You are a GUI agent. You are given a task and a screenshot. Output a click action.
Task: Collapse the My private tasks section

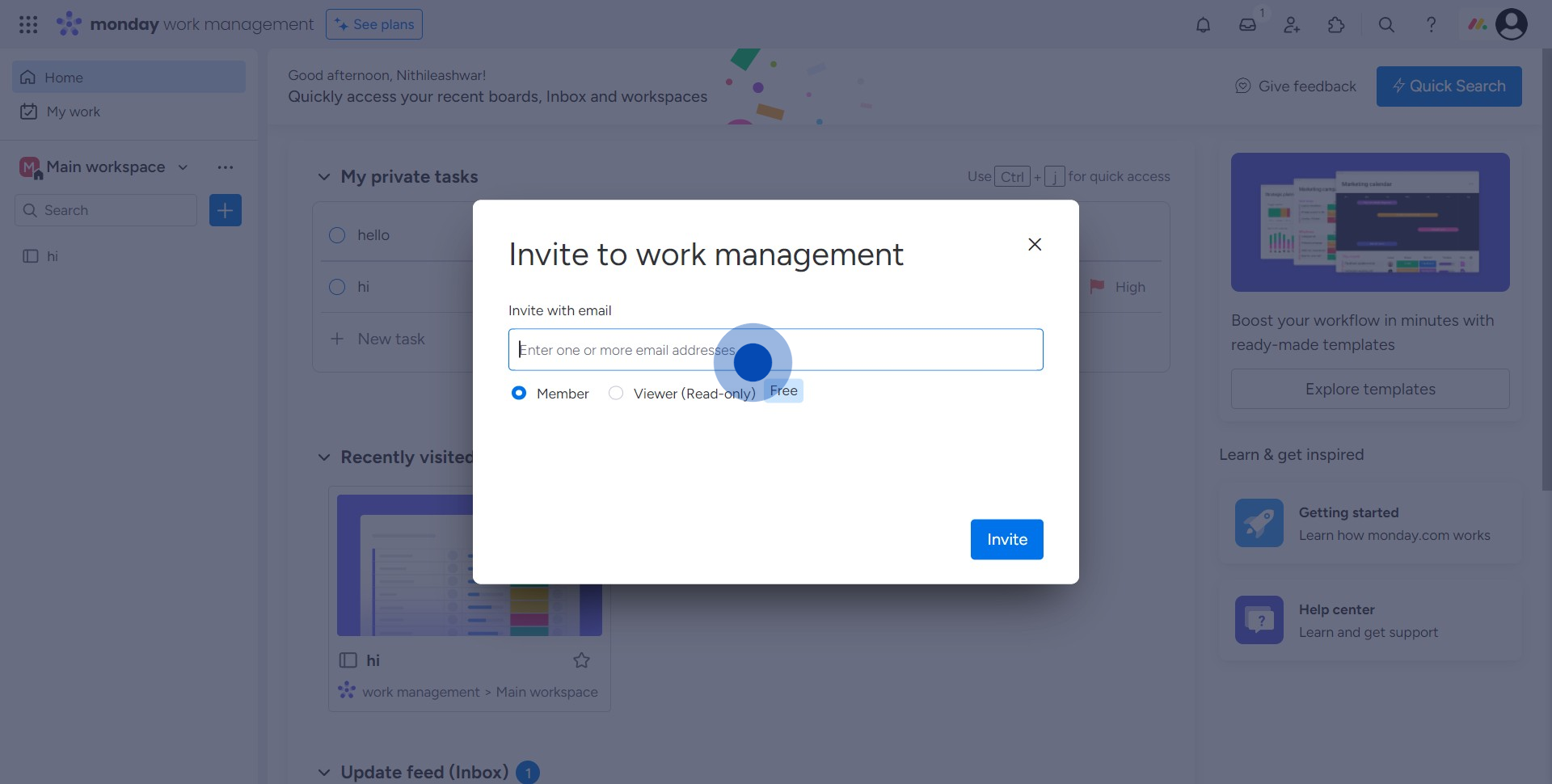pos(324,177)
